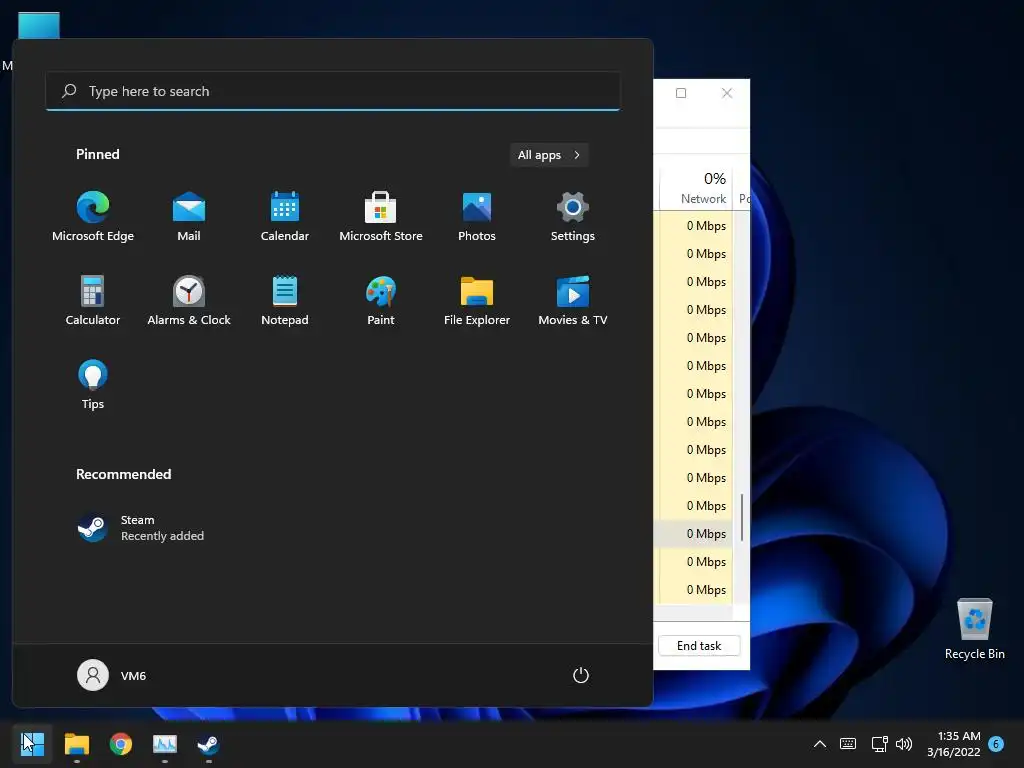Viewport: 1024px width, 768px height.
Task: Open the Tips app
Action: click(93, 385)
